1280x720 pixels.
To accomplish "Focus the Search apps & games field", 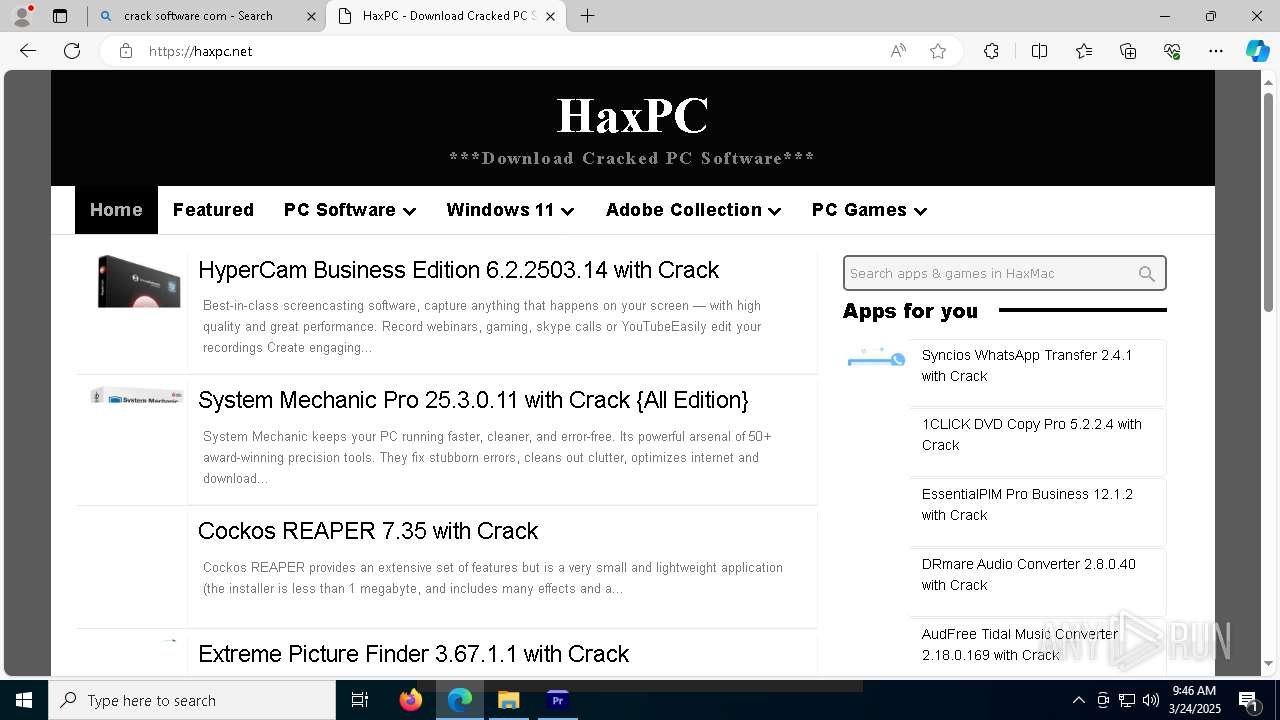I will point(1004,273).
